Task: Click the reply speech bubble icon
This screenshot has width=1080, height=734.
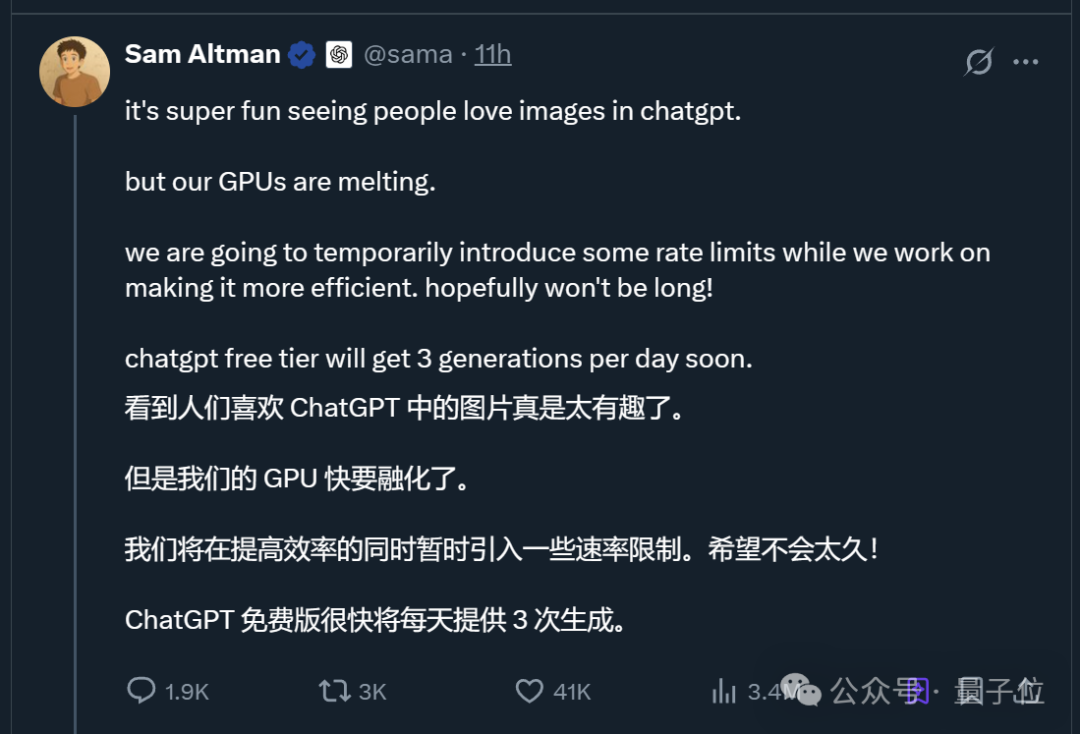Action: pos(141,690)
